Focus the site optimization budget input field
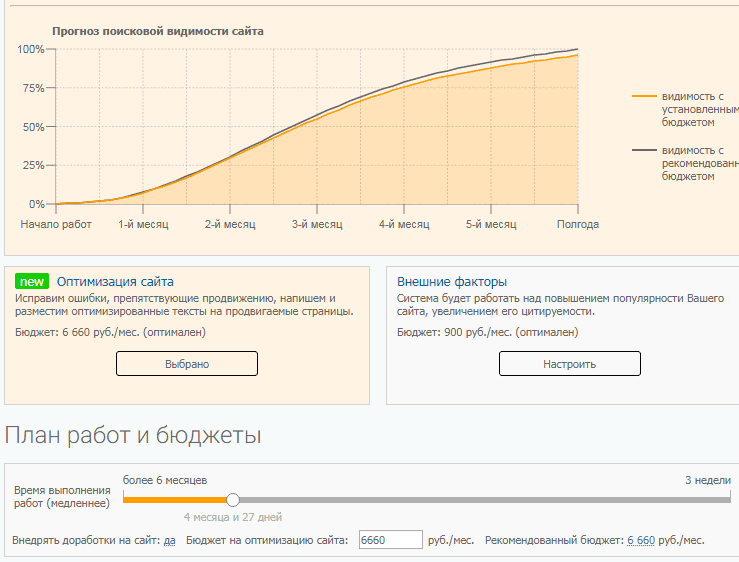The height and width of the screenshot is (562, 739). point(391,540)
